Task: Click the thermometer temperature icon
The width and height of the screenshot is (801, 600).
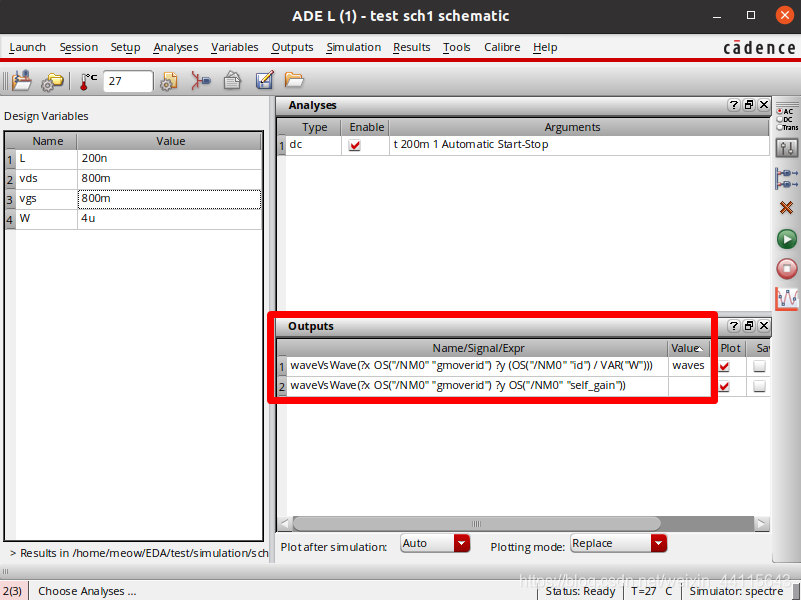Action: pyautogui.click(x=87, y=81)
